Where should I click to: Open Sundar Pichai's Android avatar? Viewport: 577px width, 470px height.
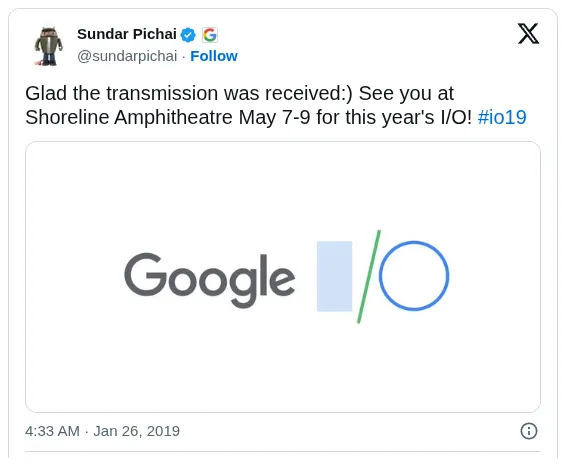coord(49,46)
